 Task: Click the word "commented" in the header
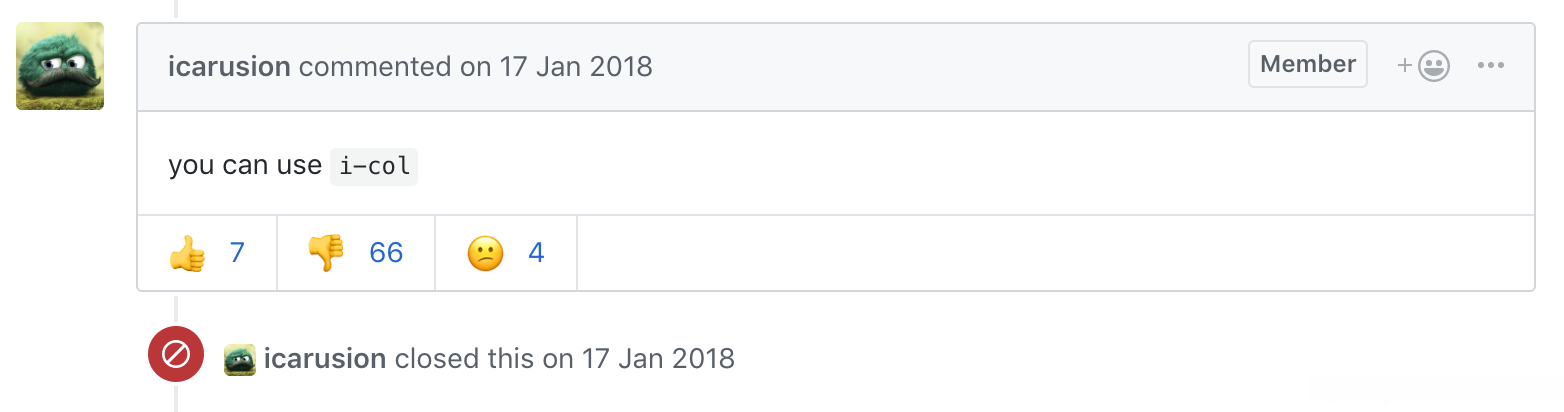(x=375, y=67)
